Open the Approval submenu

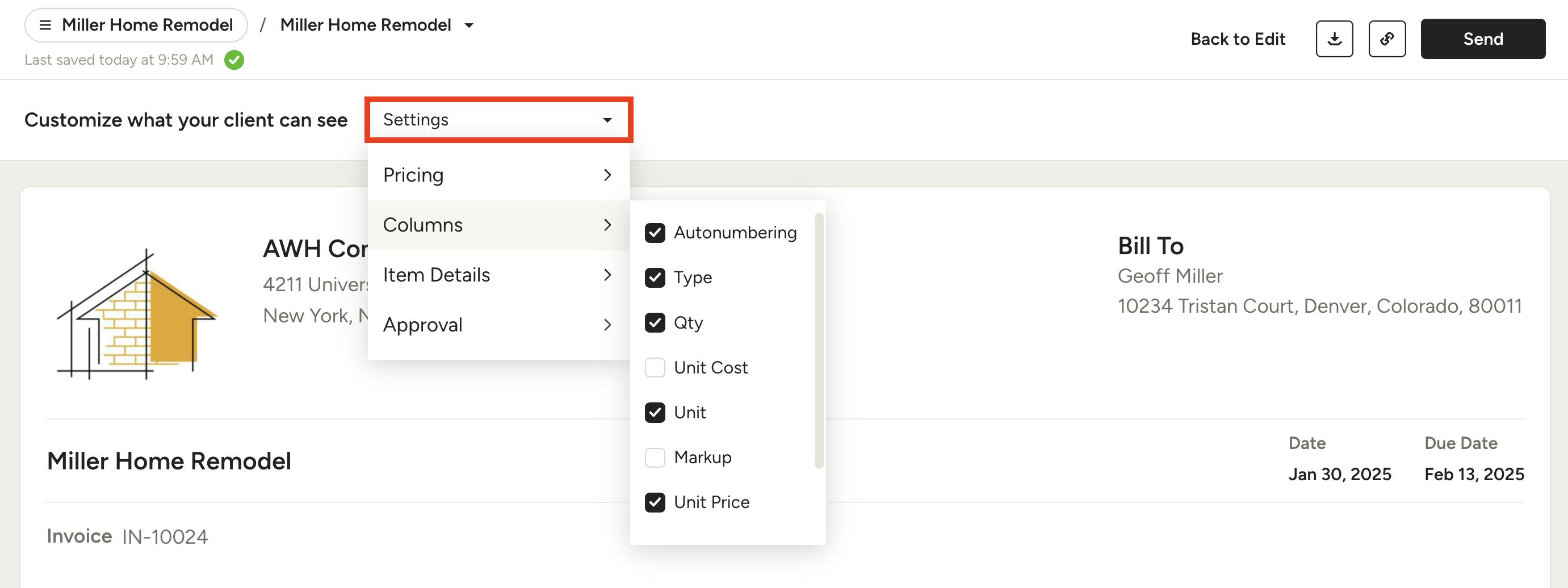498,325
